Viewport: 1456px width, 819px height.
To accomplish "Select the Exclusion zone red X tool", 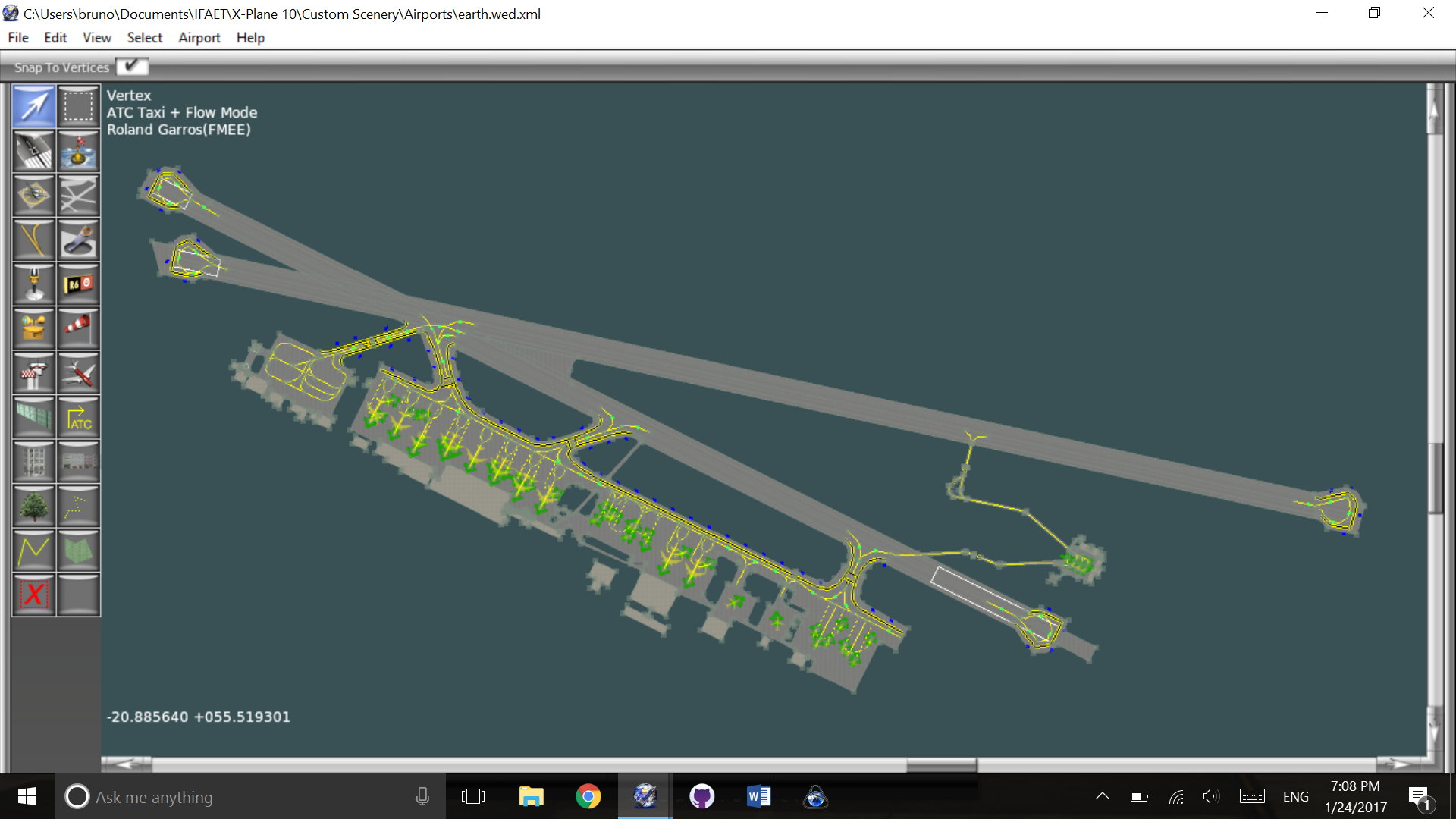I will tap(34, 595).
